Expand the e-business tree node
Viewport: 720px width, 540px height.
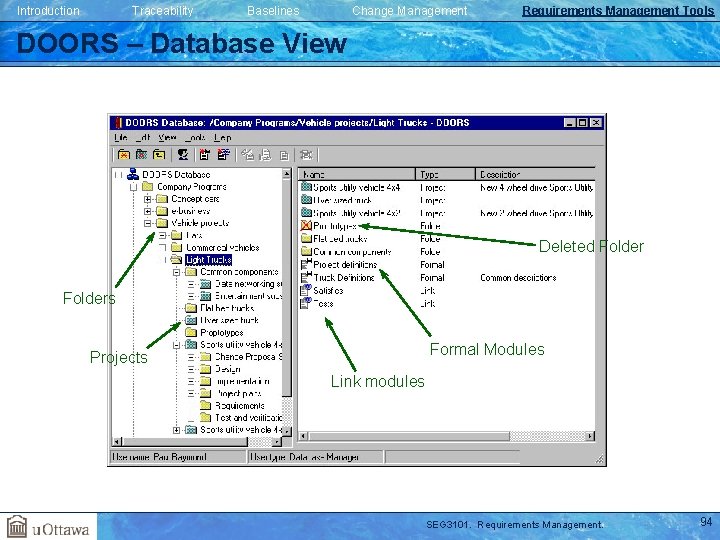pyautogui.click(x=147, y=211)
